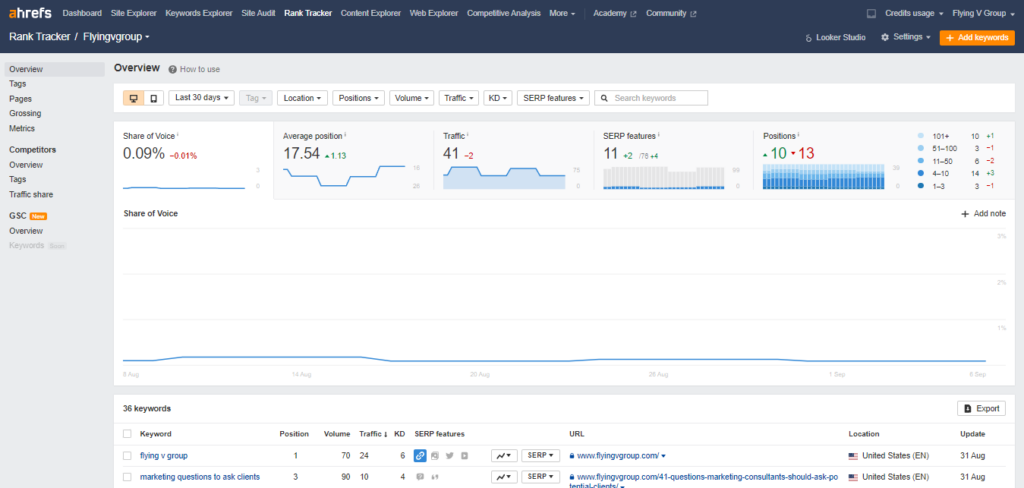Click the video SERP feature icon in flying v group row

(464, 455)
